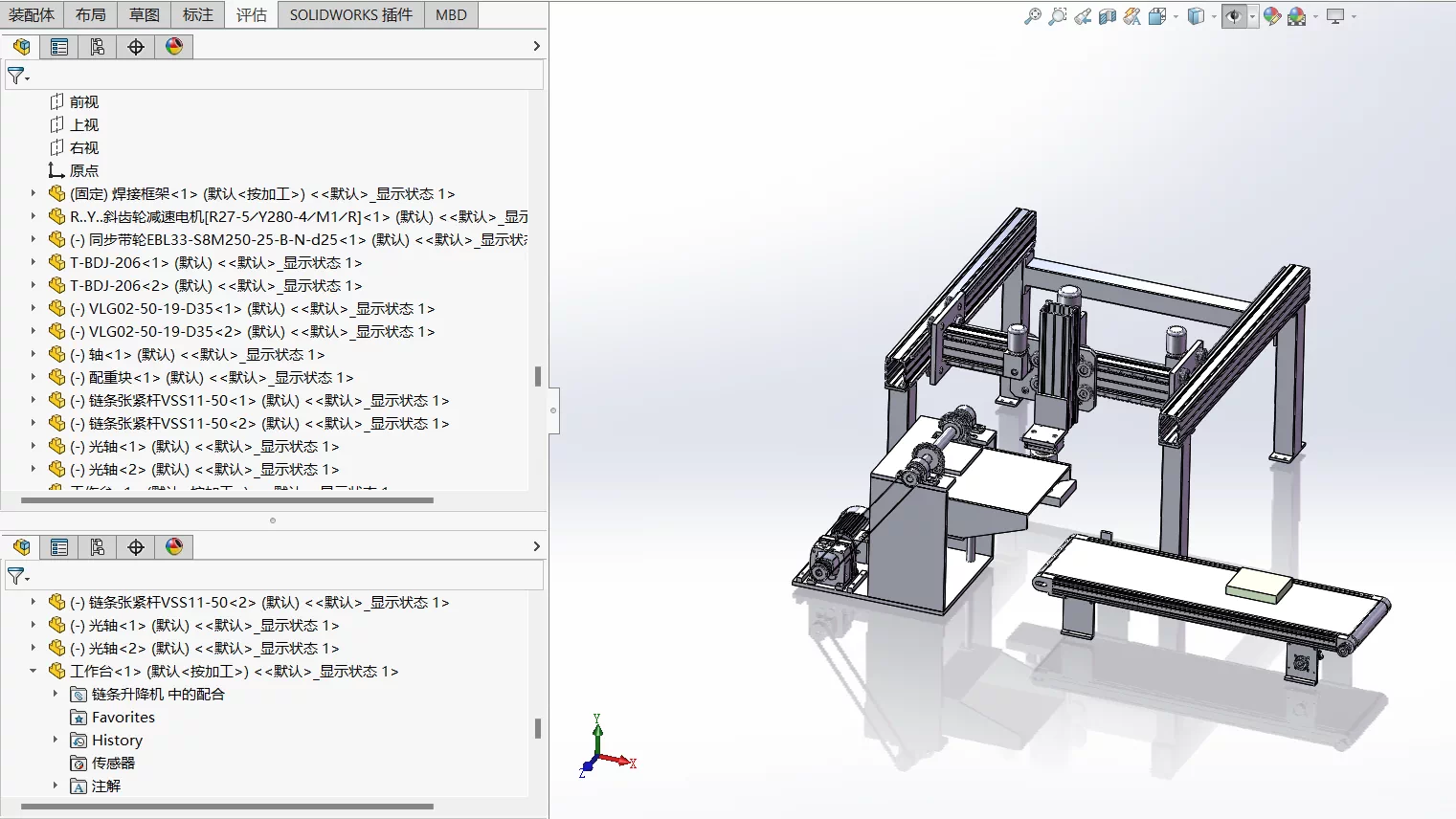This screenshot has width=1456, height=819.
Task: Open the PropertyManager tab in upper panel
Action: 59,47
